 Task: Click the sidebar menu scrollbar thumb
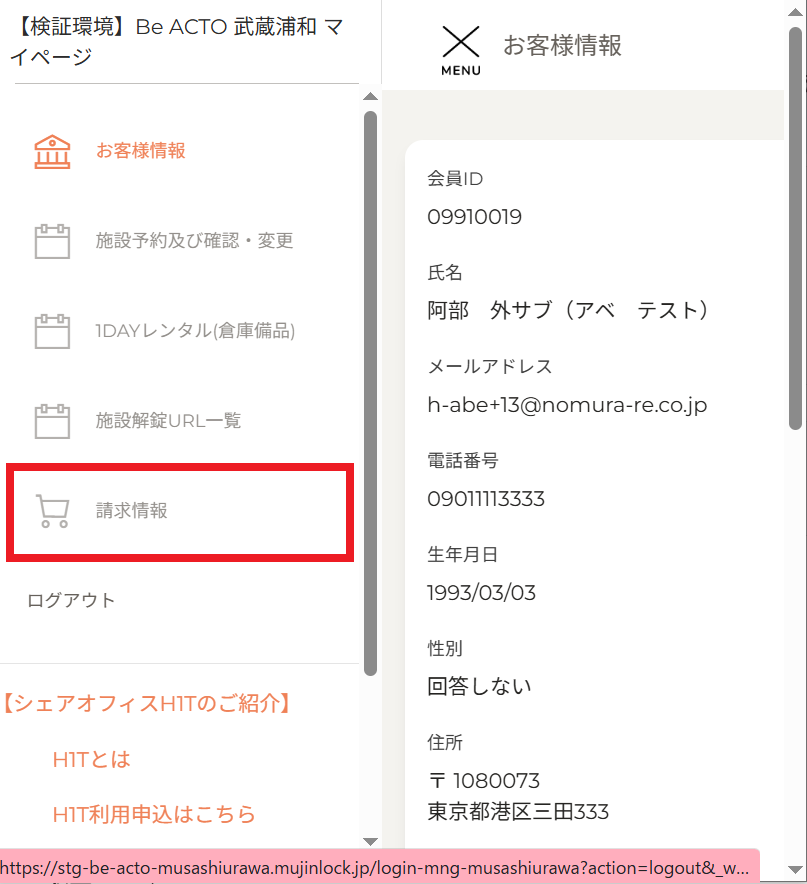(x=370, y=390)
